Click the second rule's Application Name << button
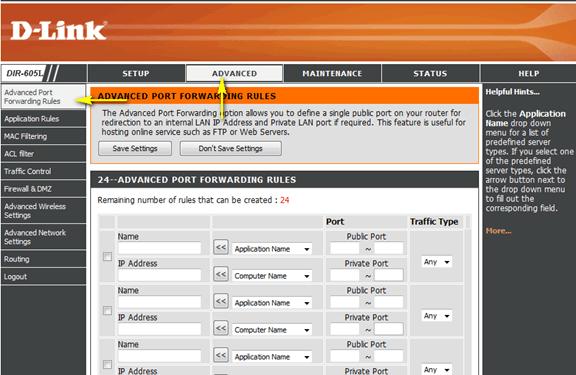 (221, 301)
